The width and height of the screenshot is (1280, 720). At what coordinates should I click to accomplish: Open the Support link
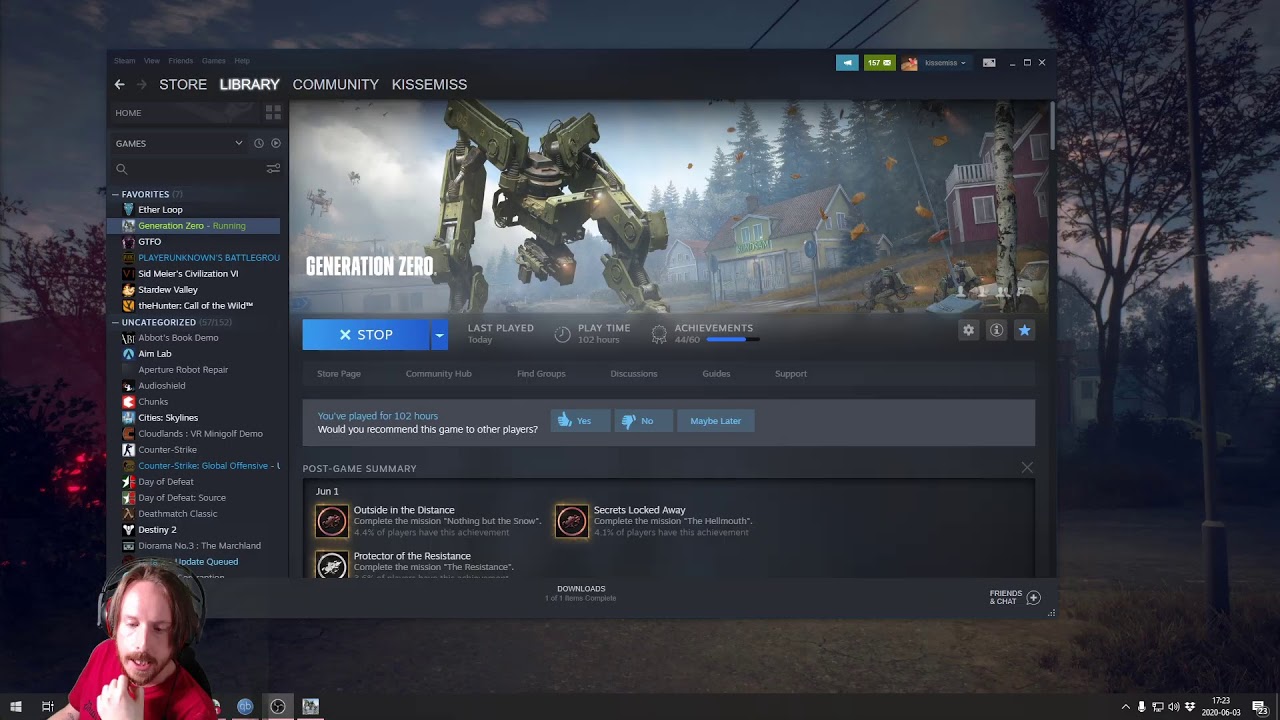(x=791, y=374)
